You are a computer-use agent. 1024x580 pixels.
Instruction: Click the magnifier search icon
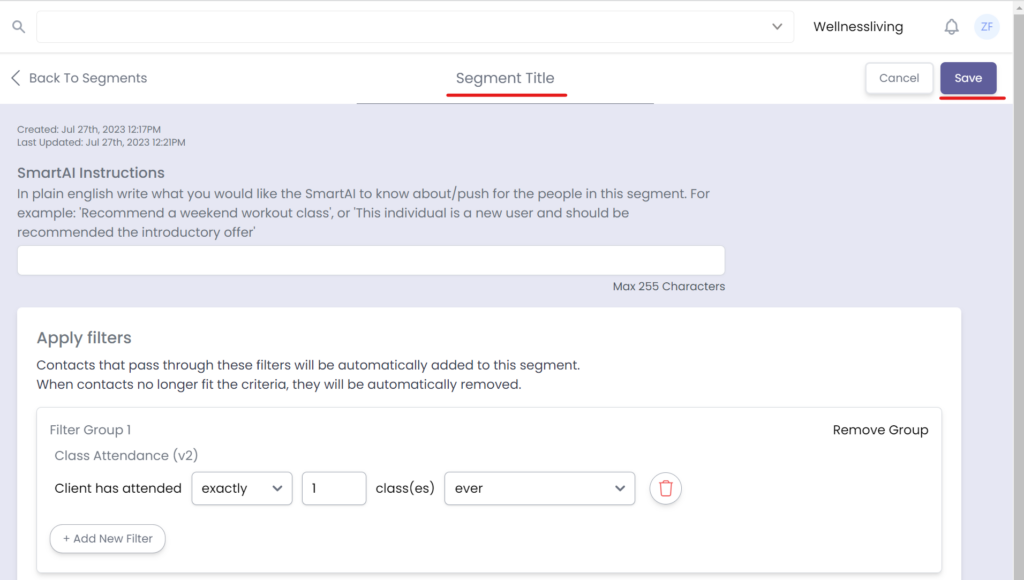[x=18, y=27]
